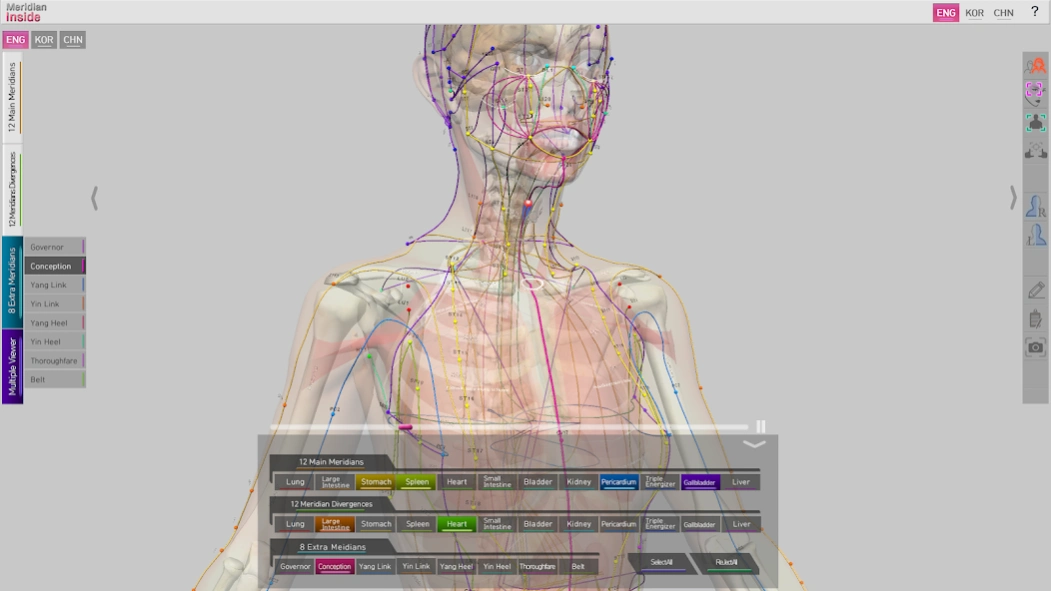This screenshot has height=591, width=1051.
Task: Click the white rotation slider track
Action: click(509, 427)
